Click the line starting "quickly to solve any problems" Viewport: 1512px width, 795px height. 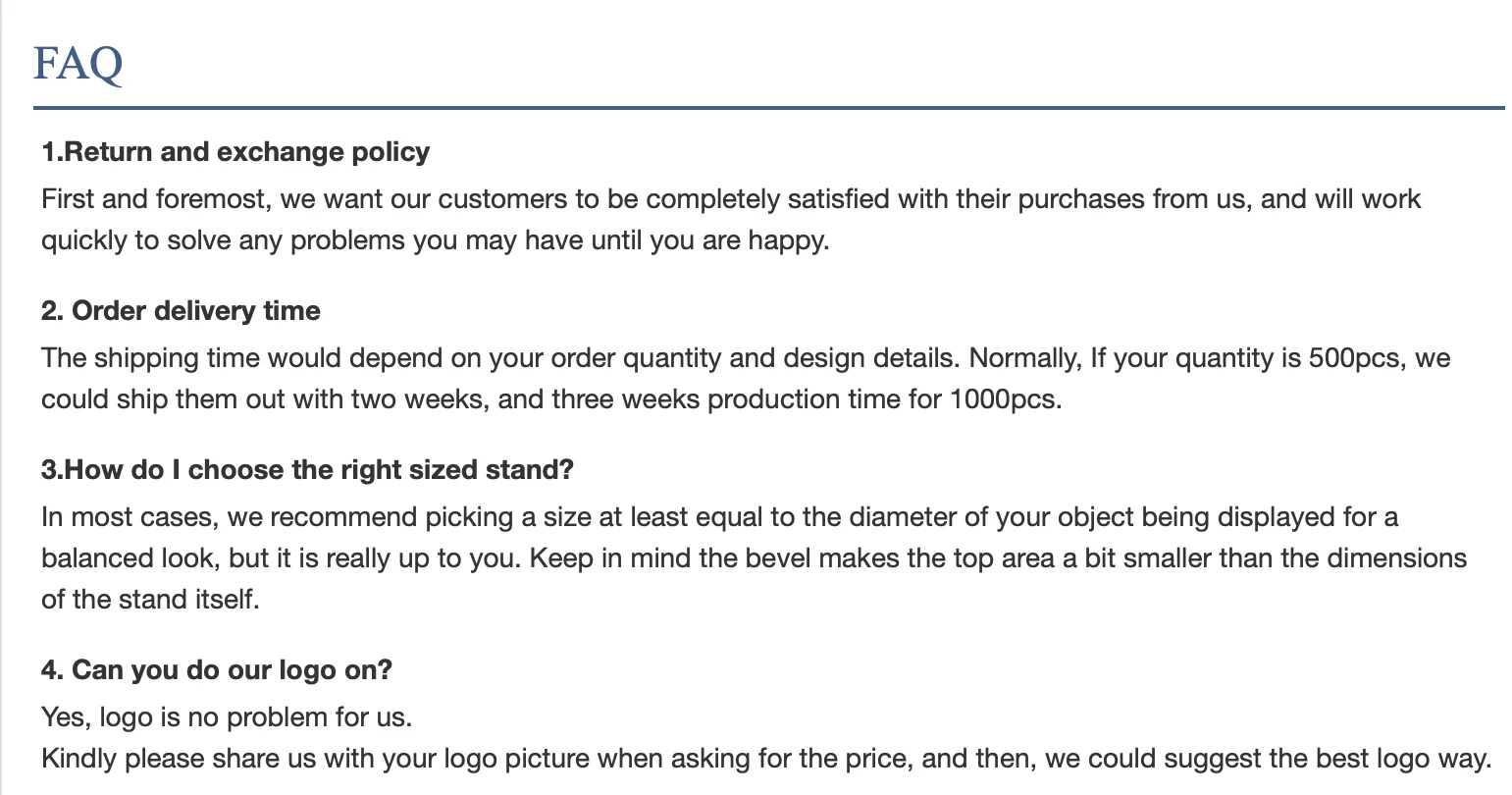pos(435,240)
